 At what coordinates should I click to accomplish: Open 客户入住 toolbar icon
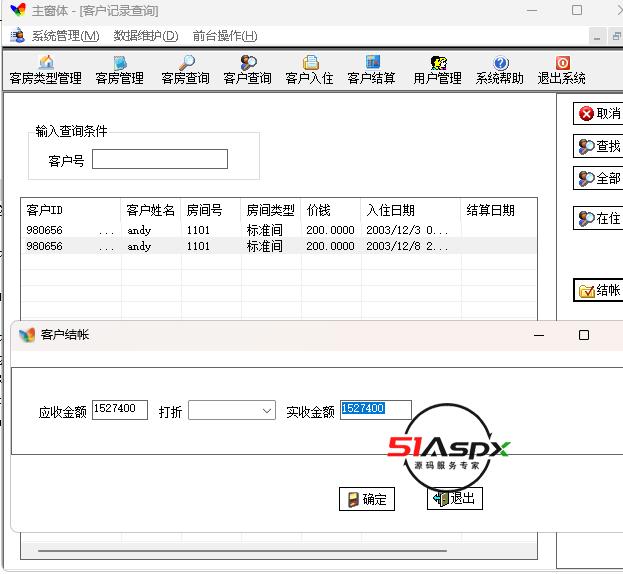pos(310,62)
